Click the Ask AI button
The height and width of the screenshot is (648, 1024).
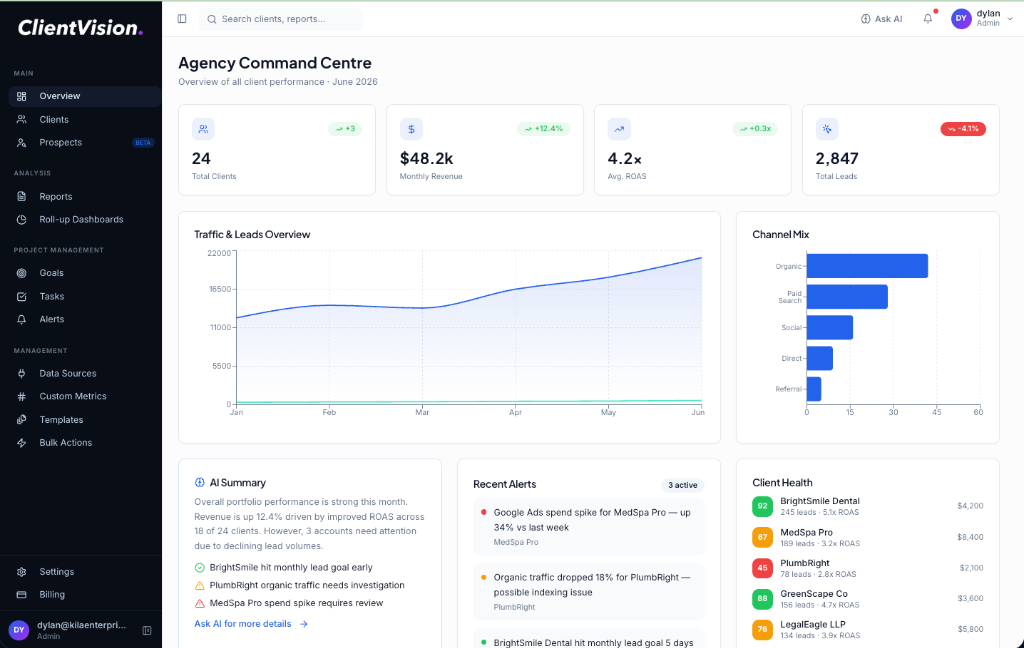tap(880, 18)
